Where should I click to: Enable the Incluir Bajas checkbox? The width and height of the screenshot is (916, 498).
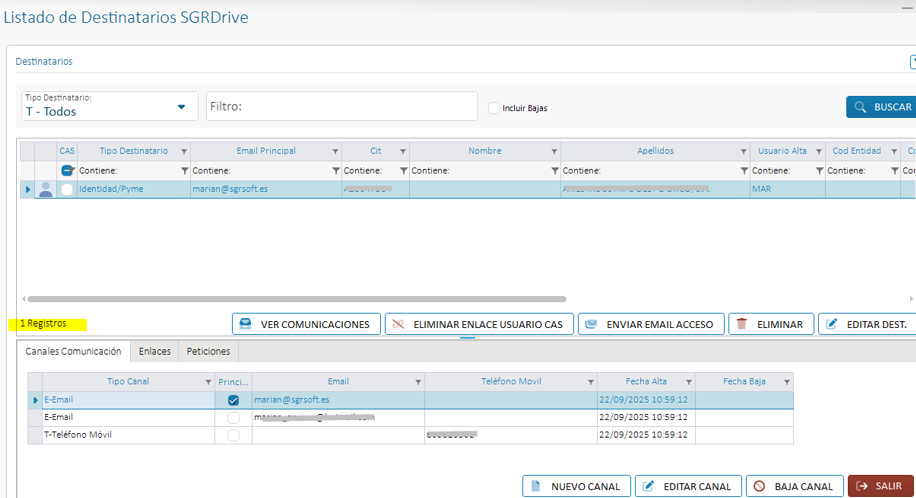(x=494, y=108)
